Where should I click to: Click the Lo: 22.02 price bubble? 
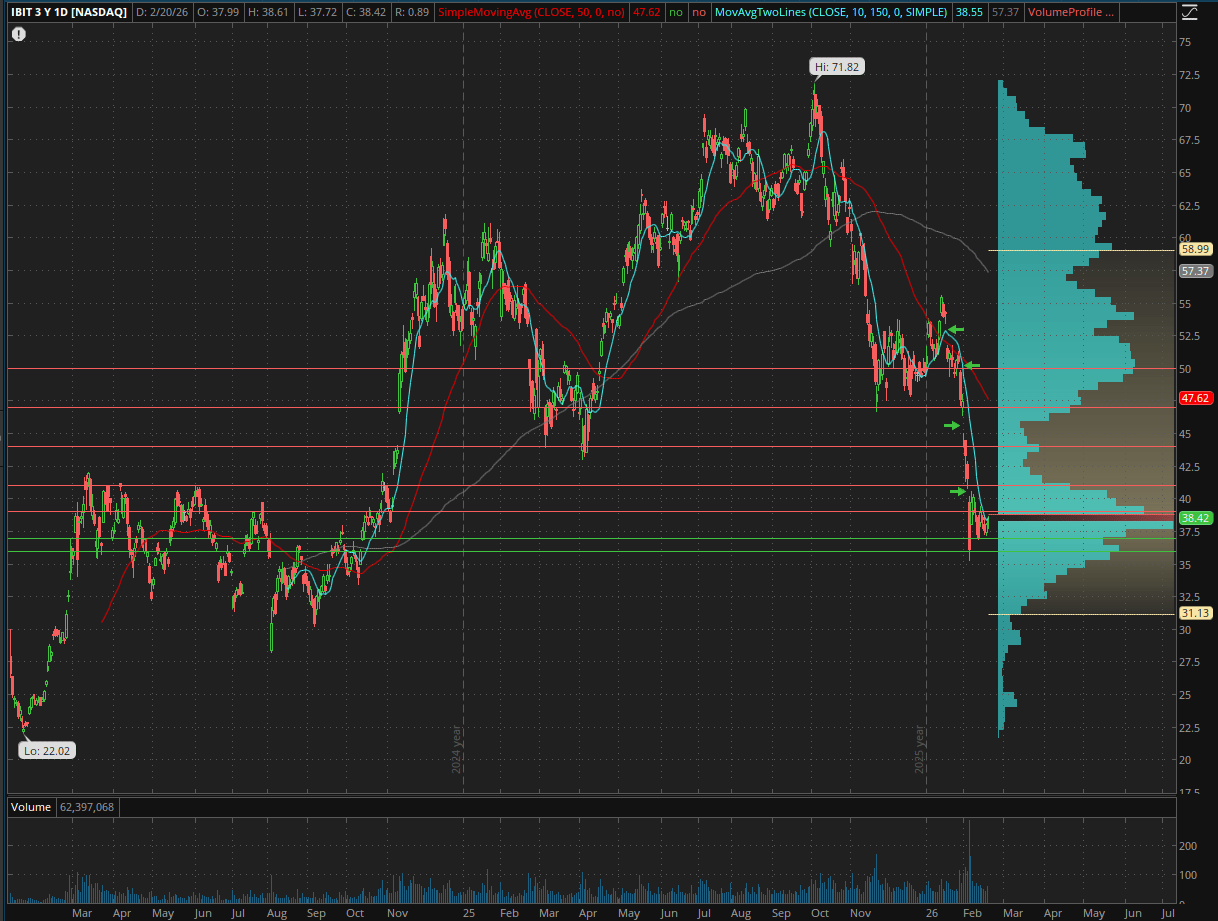[x=46, y=750]
